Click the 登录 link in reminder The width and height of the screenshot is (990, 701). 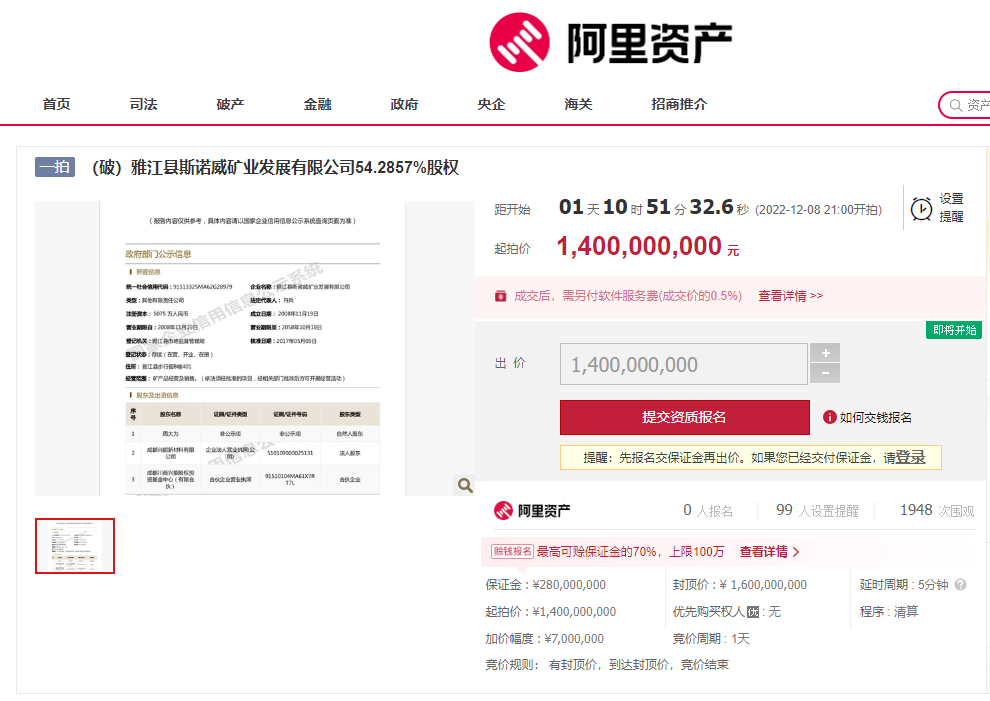(910, 457)
